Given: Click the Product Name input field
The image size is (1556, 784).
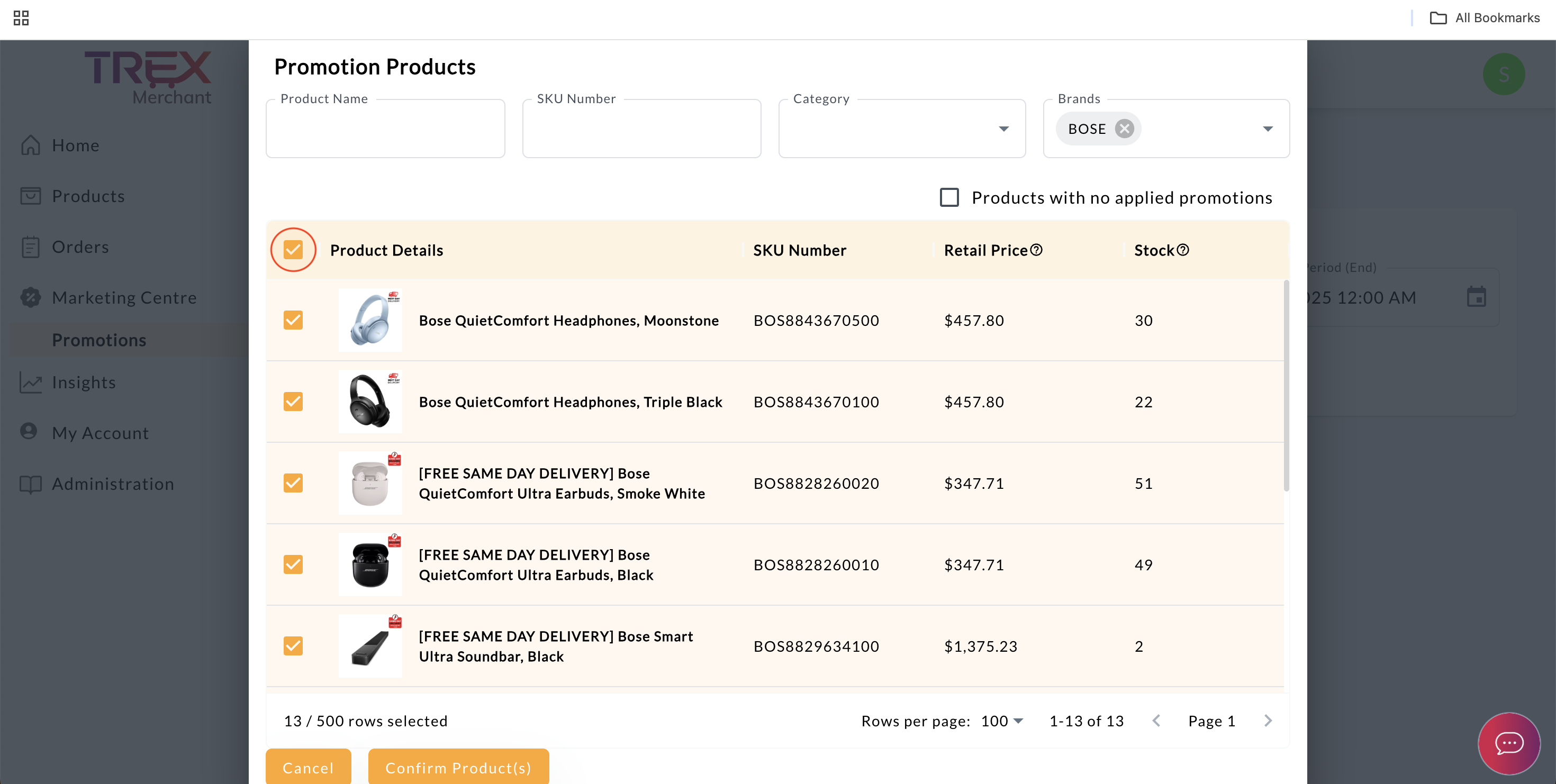Looking at the screenshot, I should pyautogui.click(x=385, y=129).
